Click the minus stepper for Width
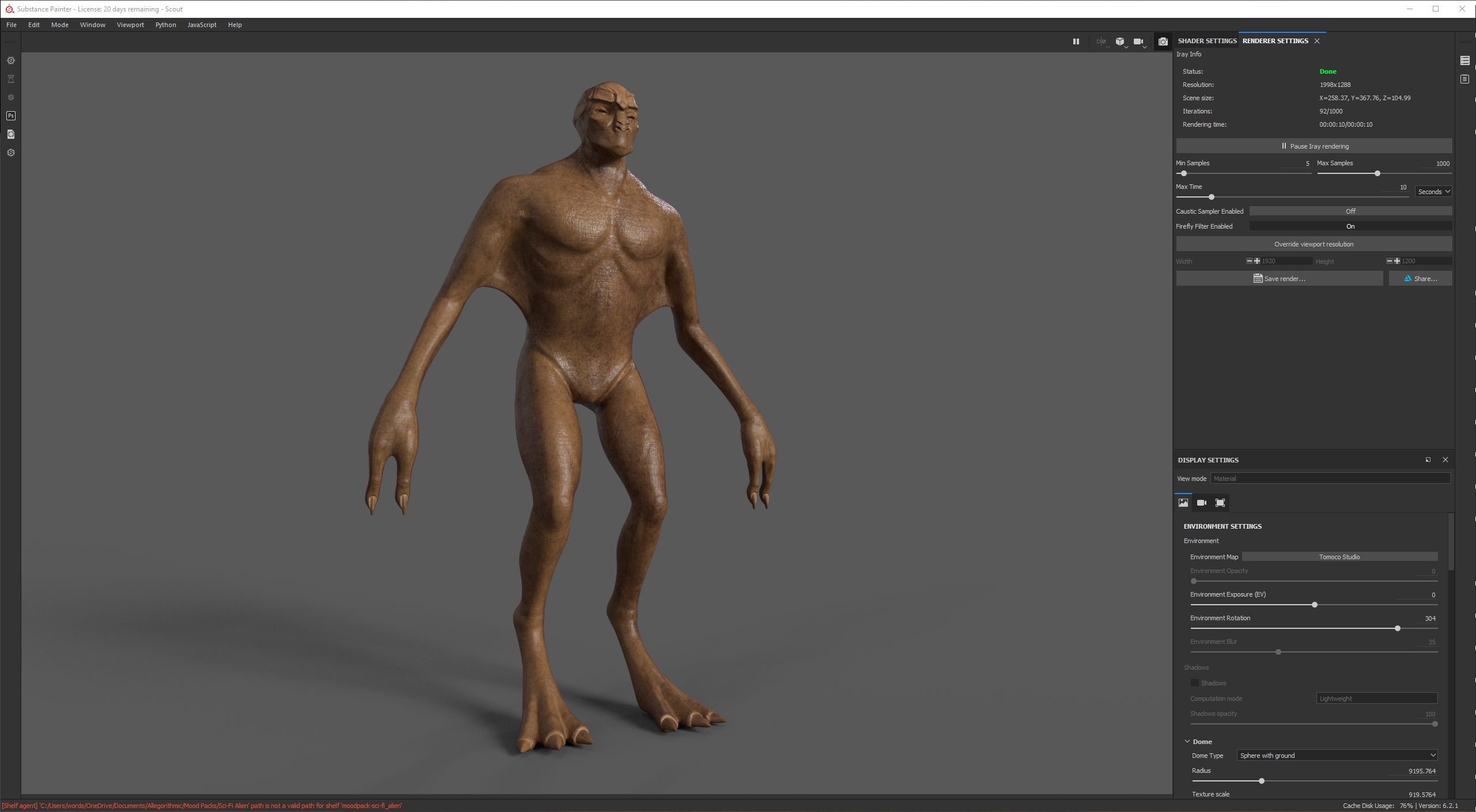This screenshot has width=1476, height=812. point(1250,261)
